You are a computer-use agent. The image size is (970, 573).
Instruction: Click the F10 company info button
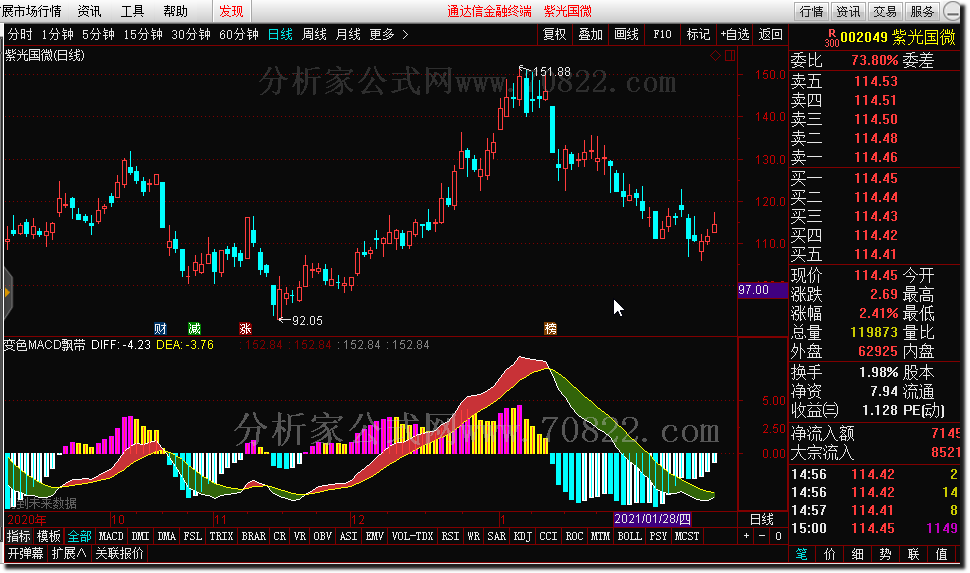click(x=662, y=35)
